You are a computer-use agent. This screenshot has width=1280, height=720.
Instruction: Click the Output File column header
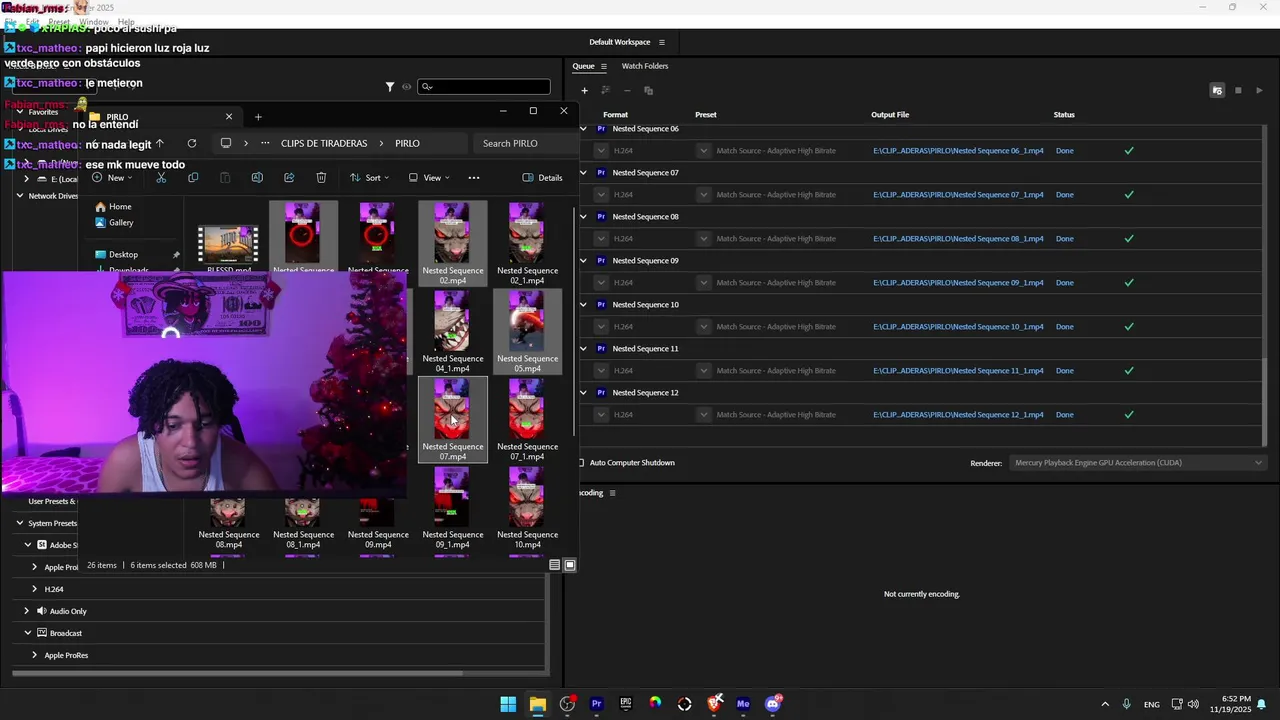(890, 115)
